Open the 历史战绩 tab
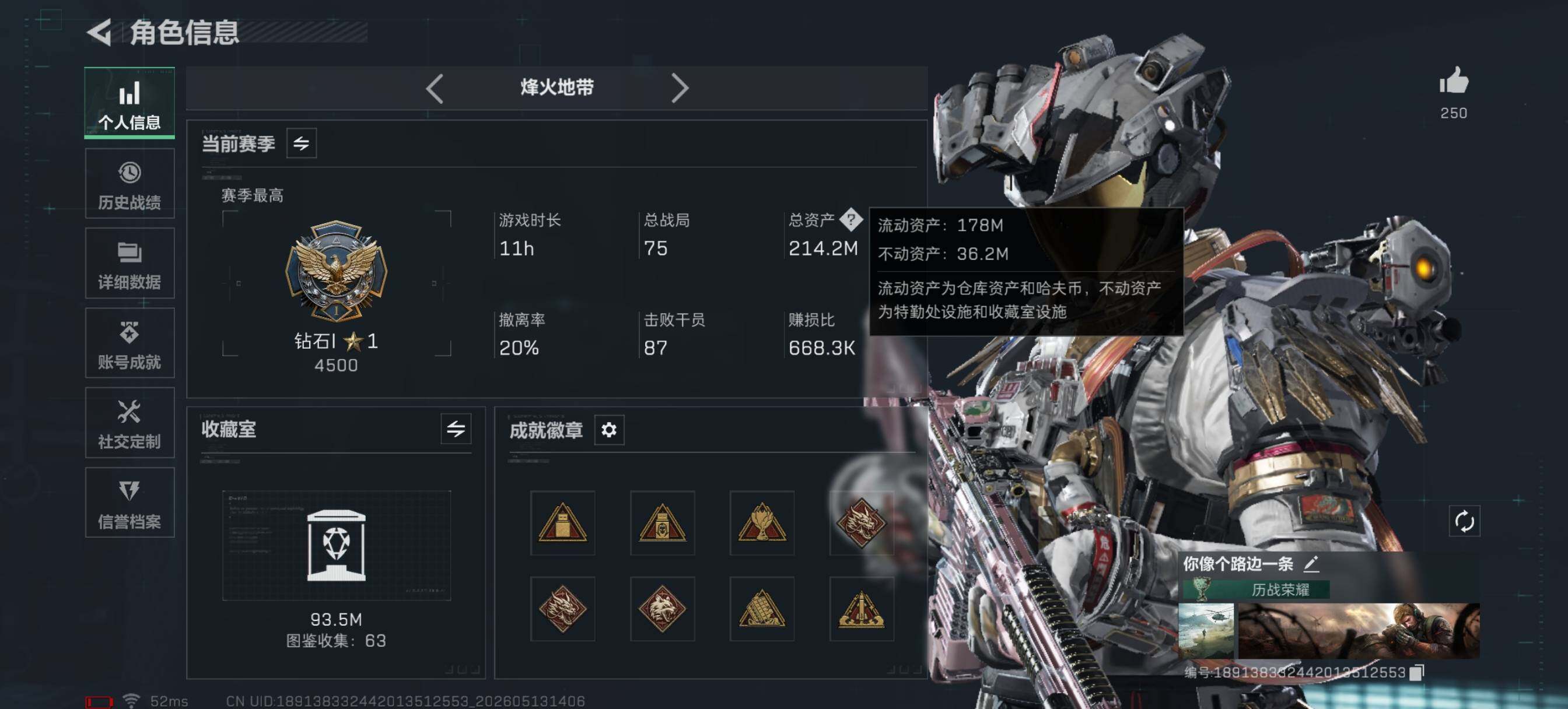Image resolution: width=1568 pixels, height=709 pixels. coord(129,184)
